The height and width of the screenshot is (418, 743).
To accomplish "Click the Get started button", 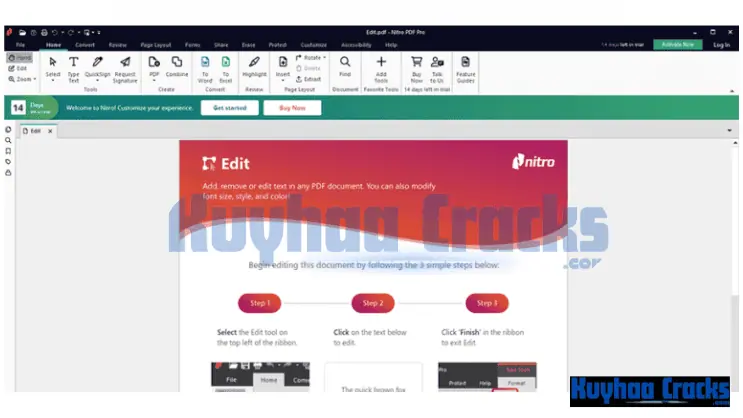I will click(229, 107).
